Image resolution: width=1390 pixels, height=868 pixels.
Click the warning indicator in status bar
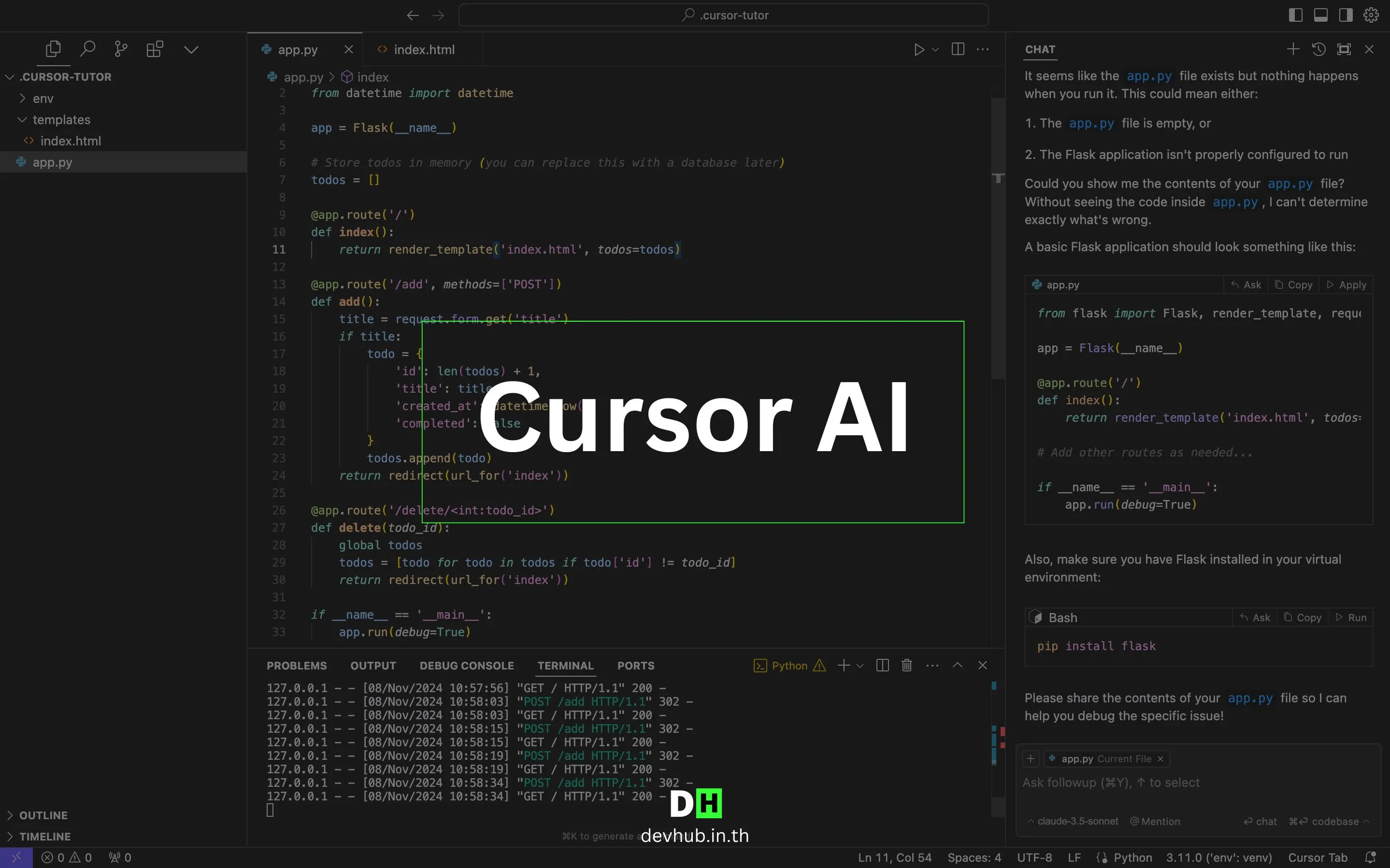click(x=76, y=857)
